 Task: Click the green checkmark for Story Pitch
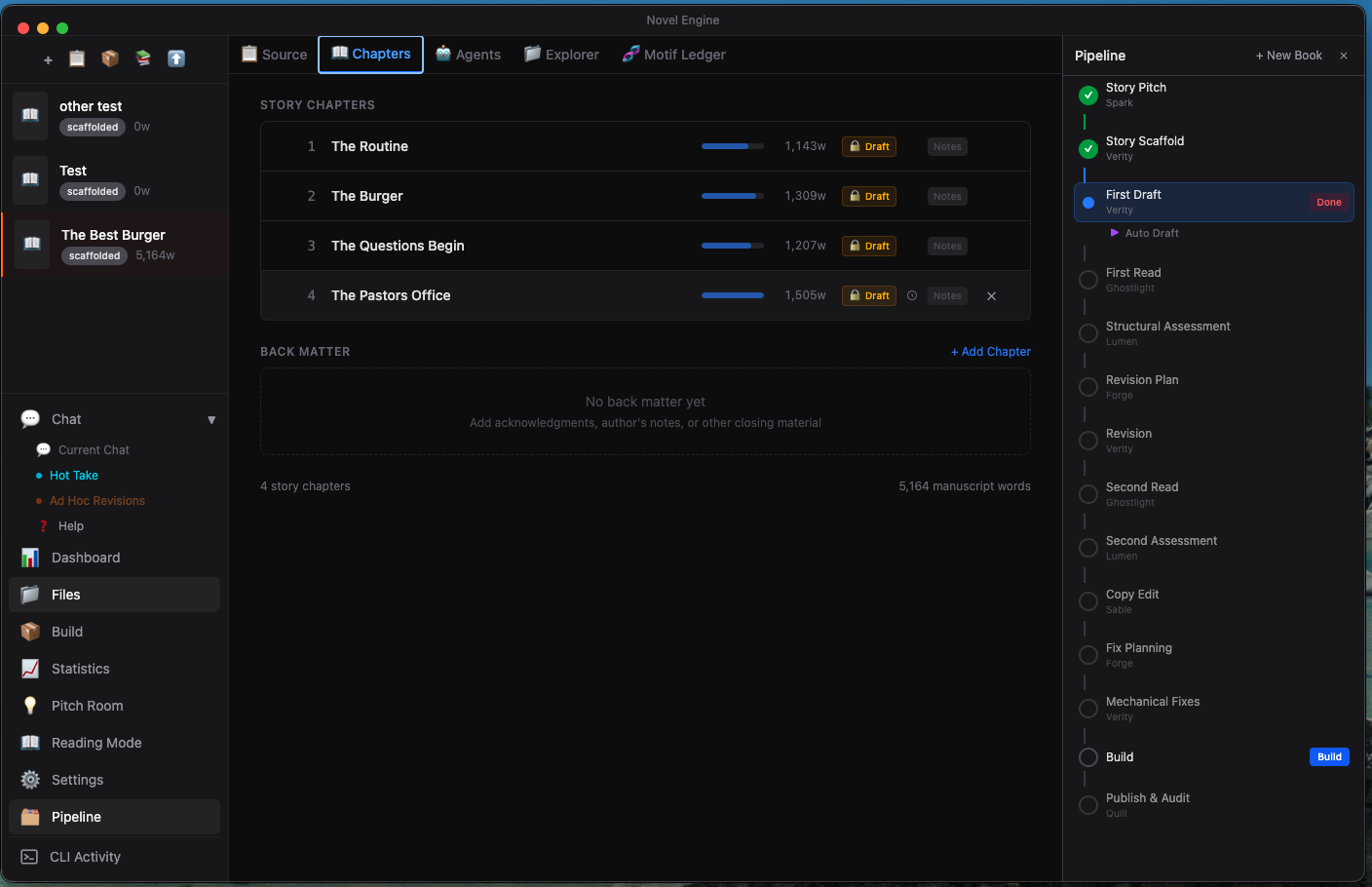[x=1088, y=95]
